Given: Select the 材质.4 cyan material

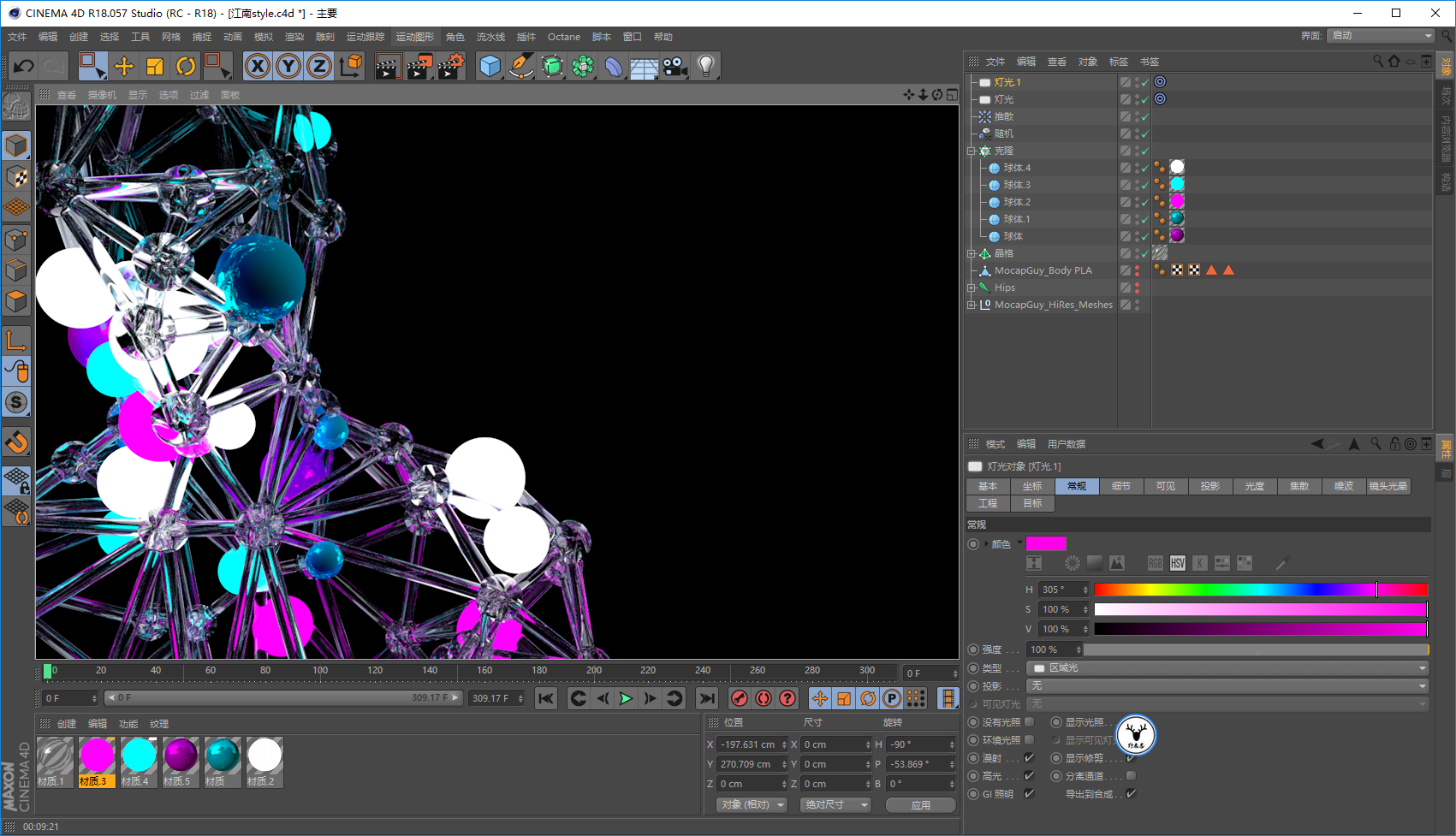Looking at the screenshot, I should [x=139, y=762].
